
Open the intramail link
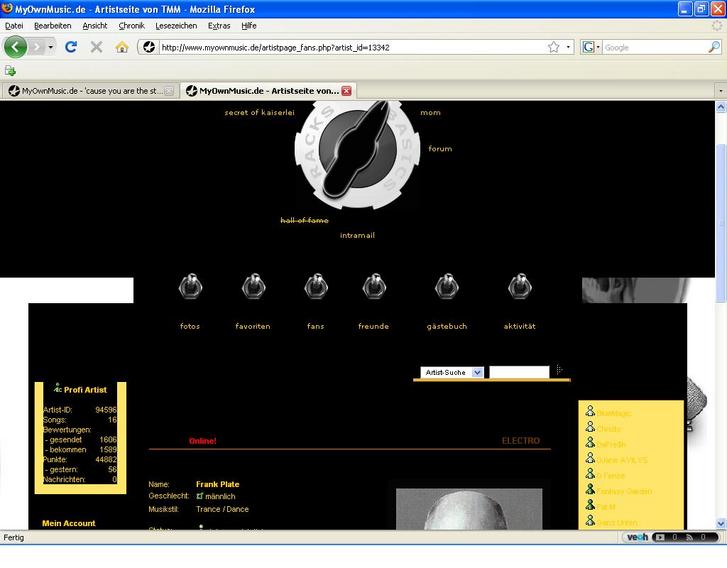357,236
